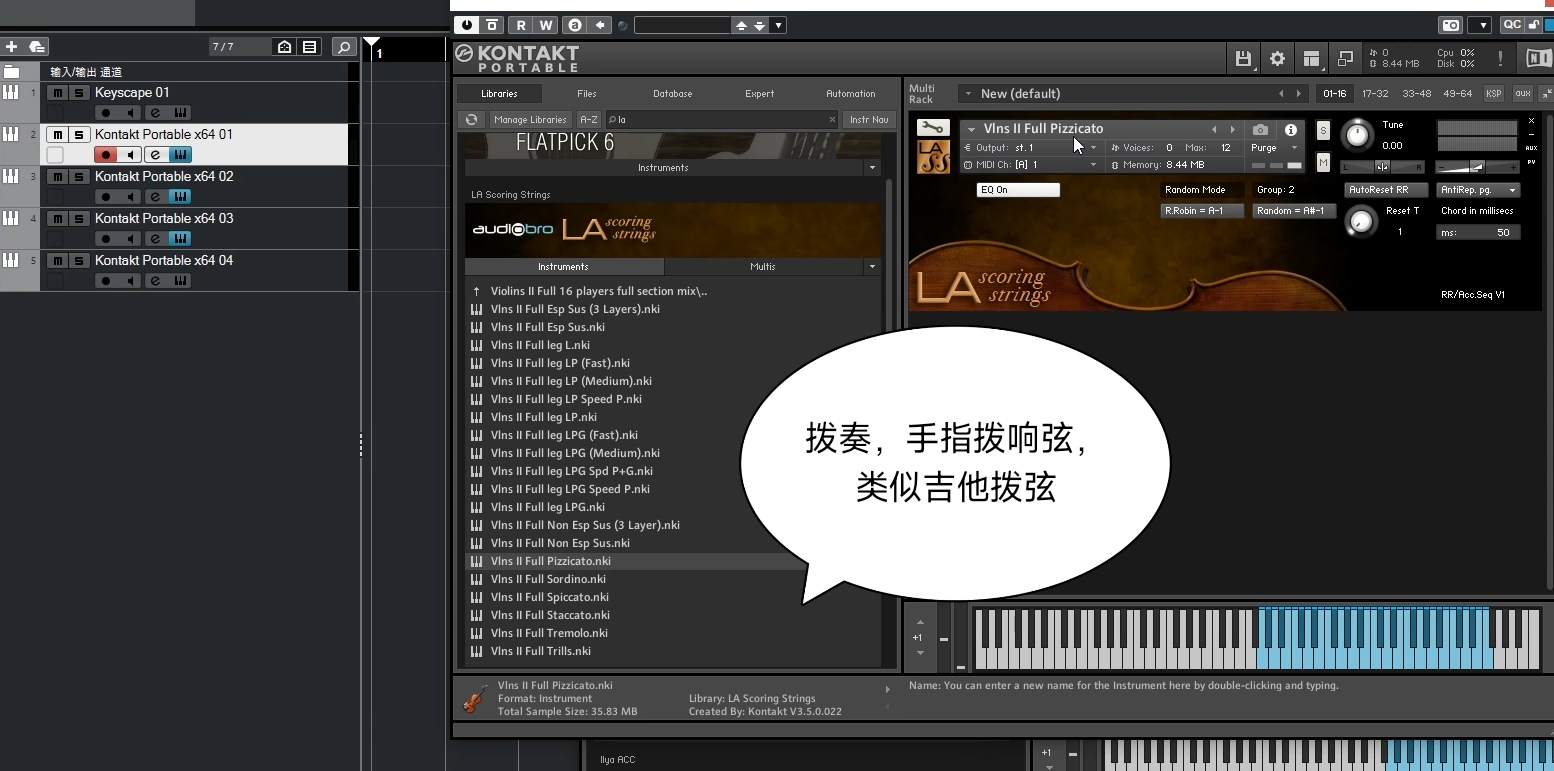This screenshot has width=1554, height=771.
Task: Toggle Write automation W button
Action: coord(546,25)
